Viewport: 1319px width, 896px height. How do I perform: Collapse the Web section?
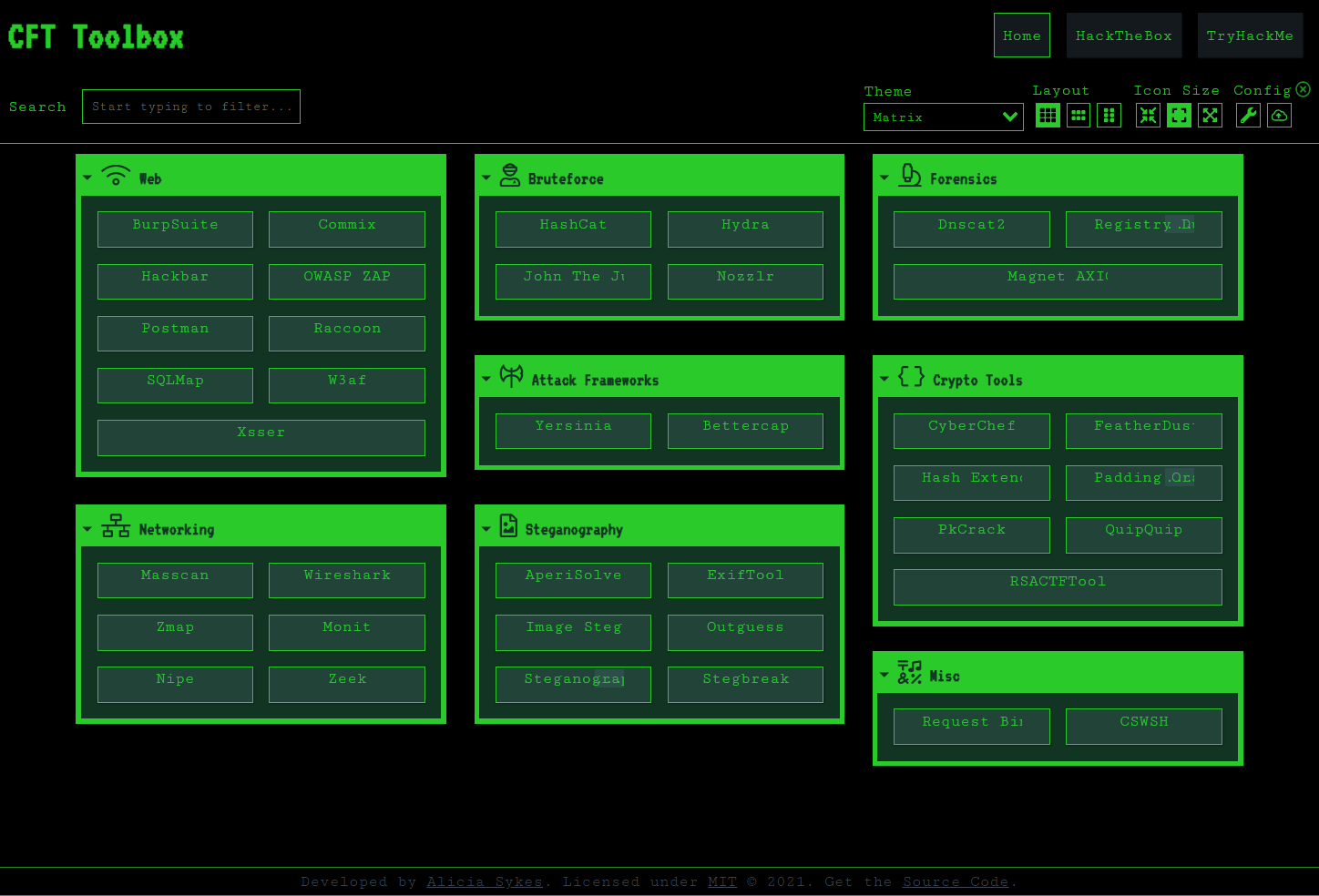click(x=87, y=178)
